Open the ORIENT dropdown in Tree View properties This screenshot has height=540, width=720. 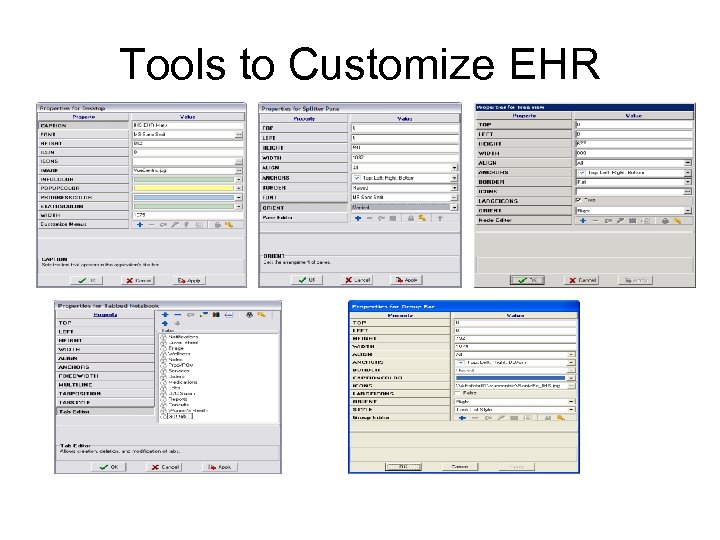click(687, 211)
